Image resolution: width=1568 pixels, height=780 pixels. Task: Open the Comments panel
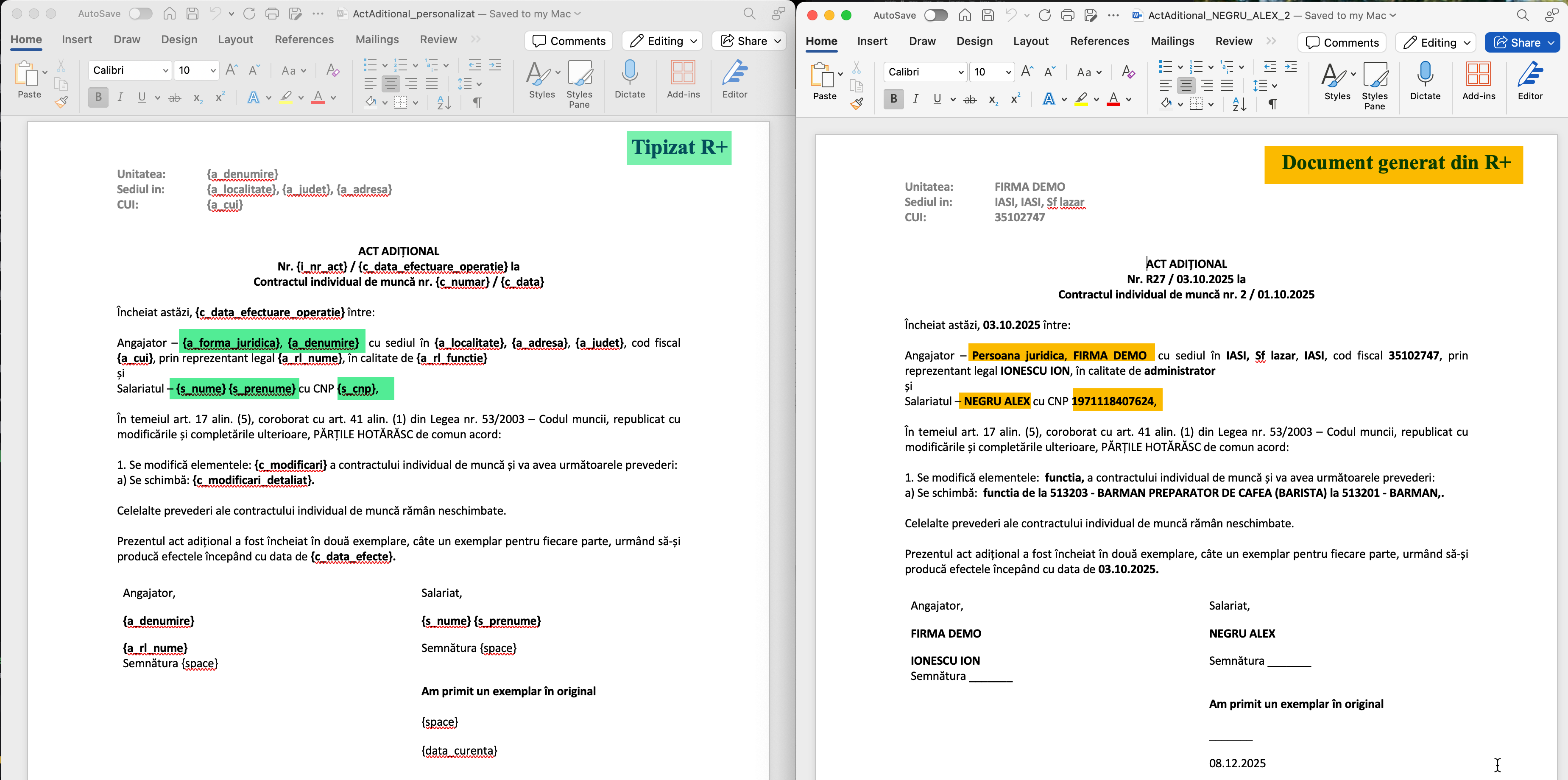pos(568,41)
